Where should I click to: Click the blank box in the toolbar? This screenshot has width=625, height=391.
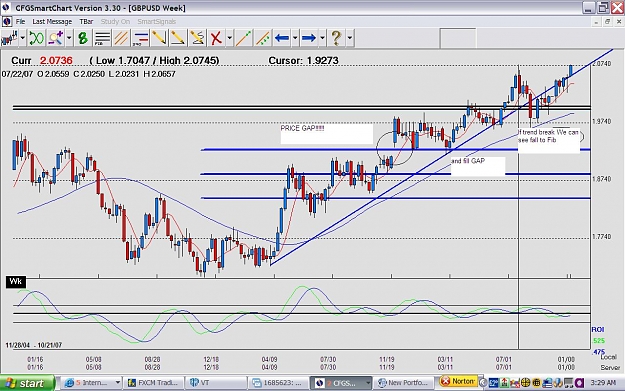pyautogui.click(x=458, y=38)
